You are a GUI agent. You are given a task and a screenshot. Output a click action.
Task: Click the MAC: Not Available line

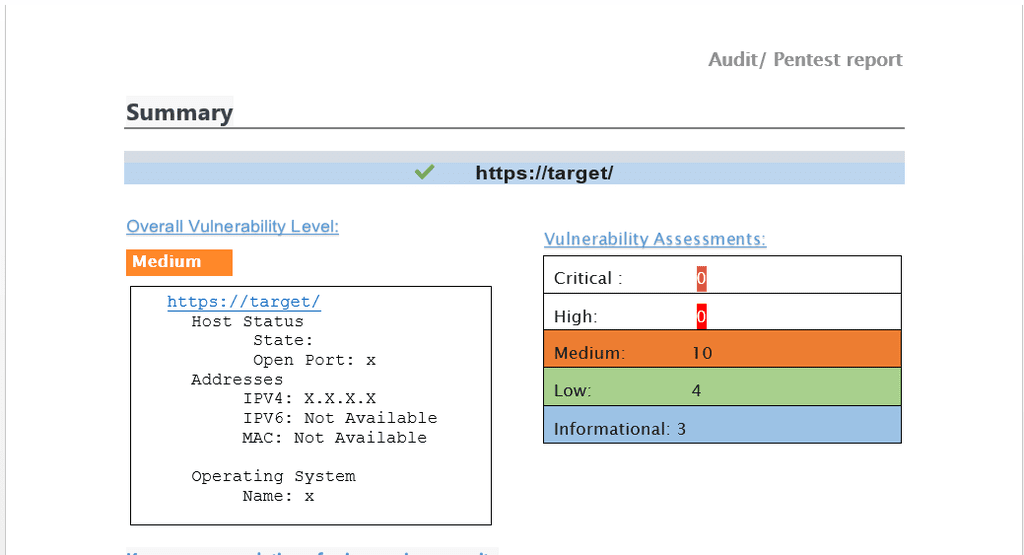point(334,438)
